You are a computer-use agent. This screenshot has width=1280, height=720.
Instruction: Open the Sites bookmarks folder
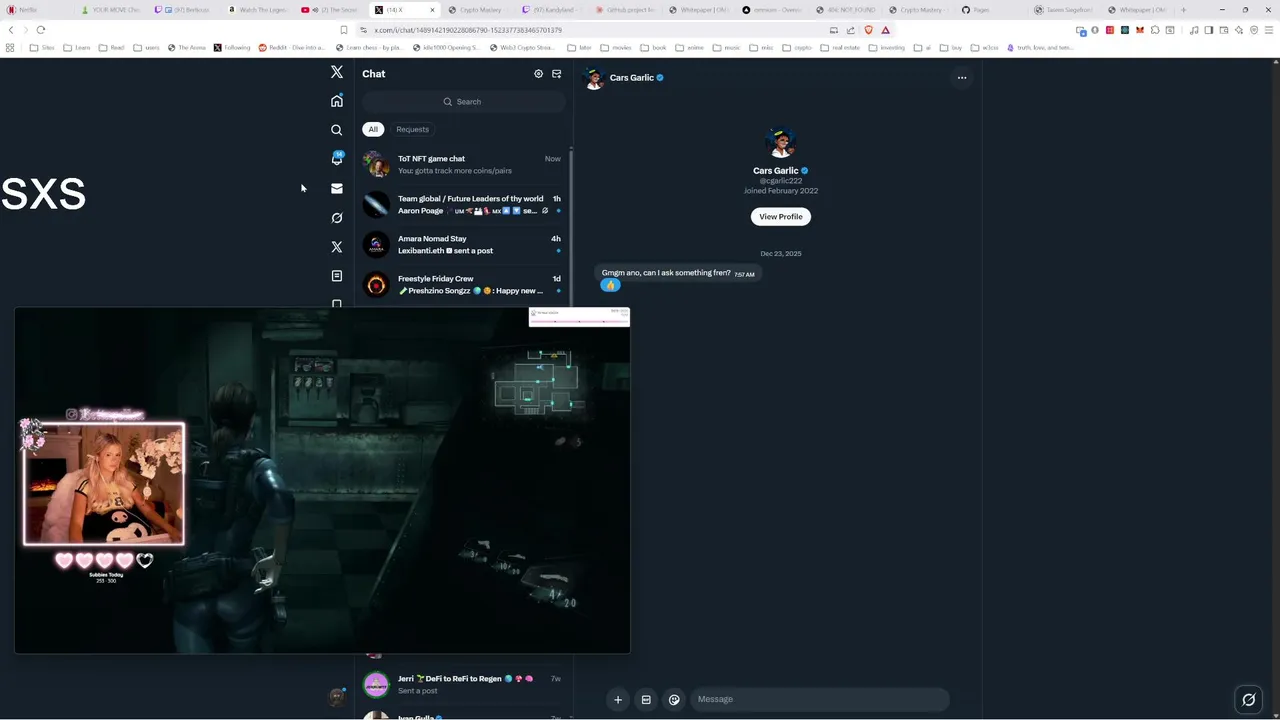click(42, 47)
